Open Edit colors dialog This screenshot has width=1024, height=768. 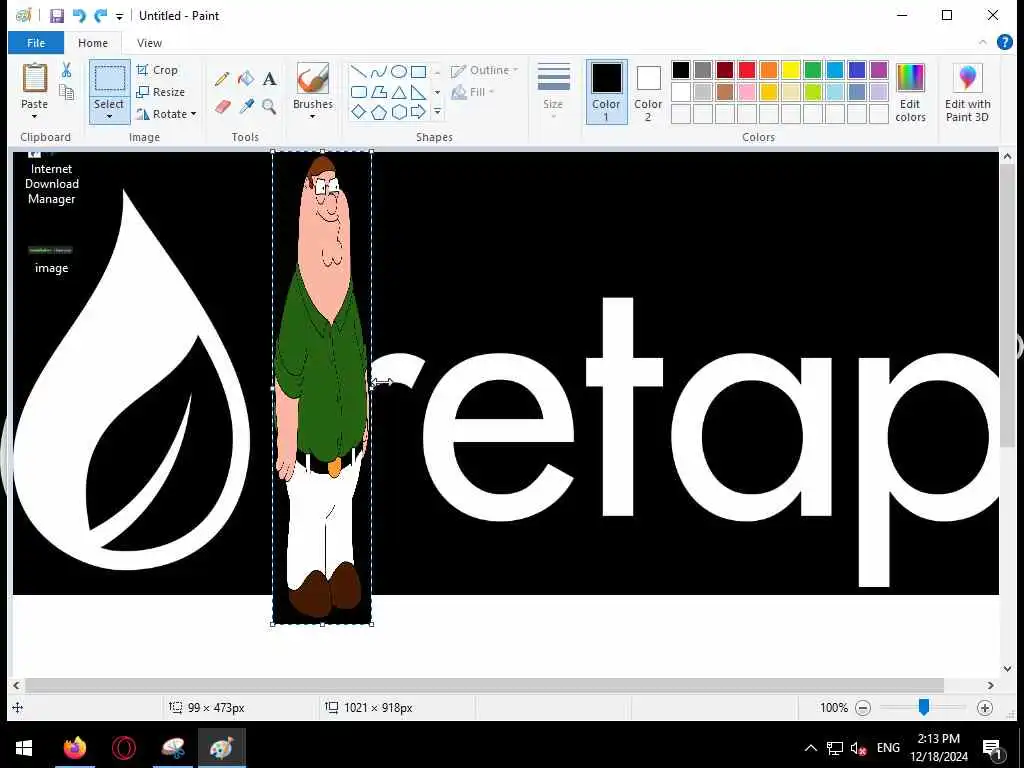(x=910, y=92)
